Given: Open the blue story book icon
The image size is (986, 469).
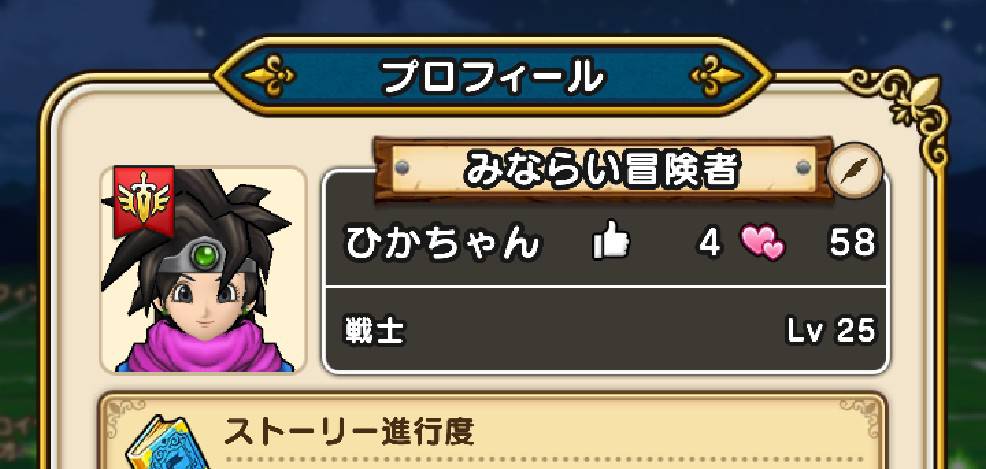Looking at the screenshot, I should (x=160, y=443).
